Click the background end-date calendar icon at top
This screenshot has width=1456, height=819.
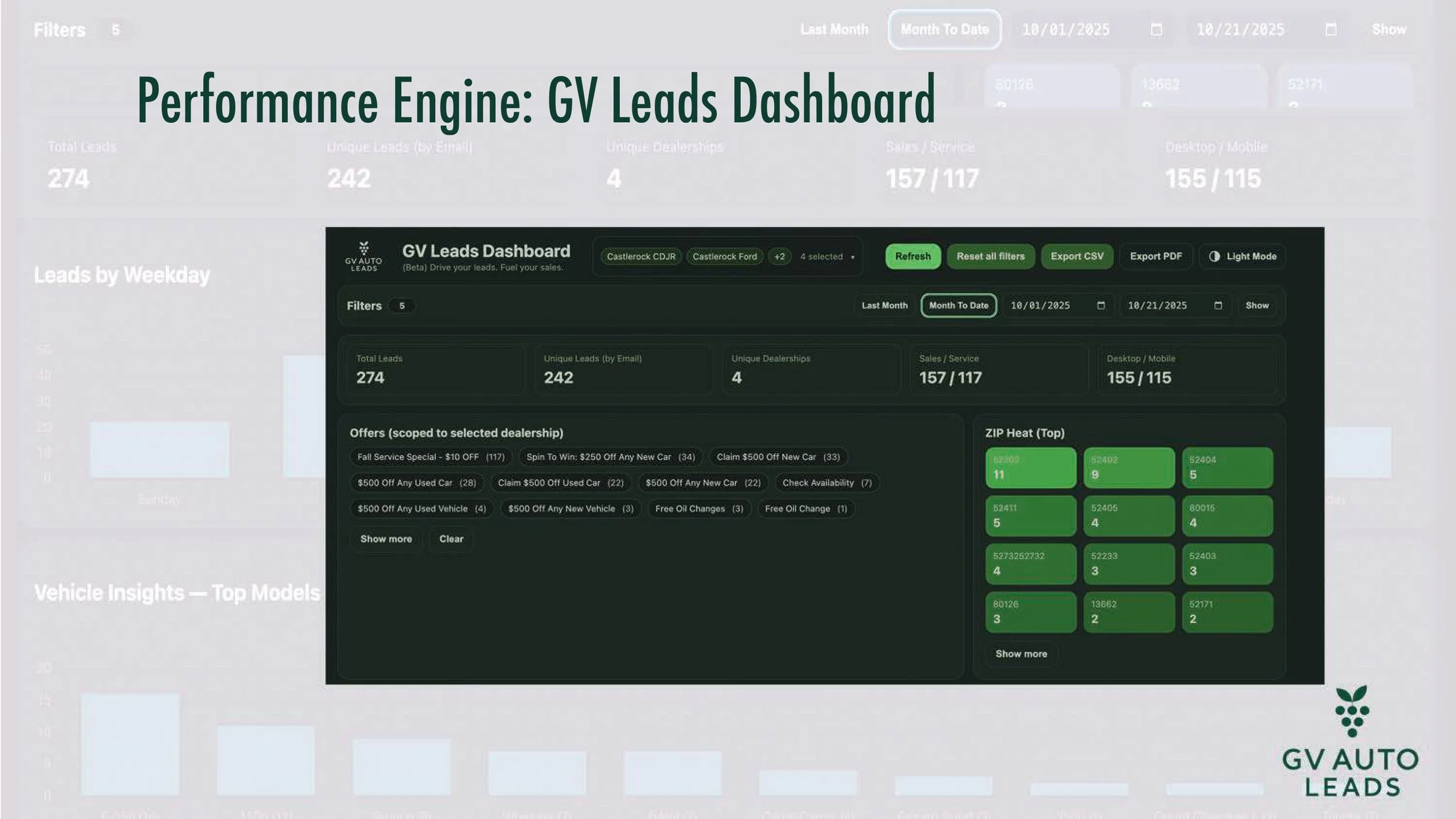tap(1331, 30)
